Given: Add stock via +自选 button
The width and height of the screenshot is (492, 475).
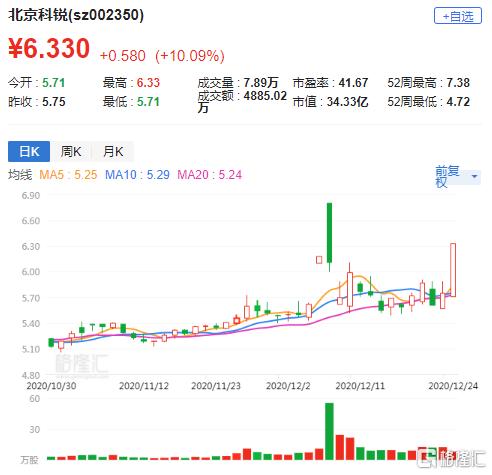Looking at the screenshot, I should click(457, 16).
